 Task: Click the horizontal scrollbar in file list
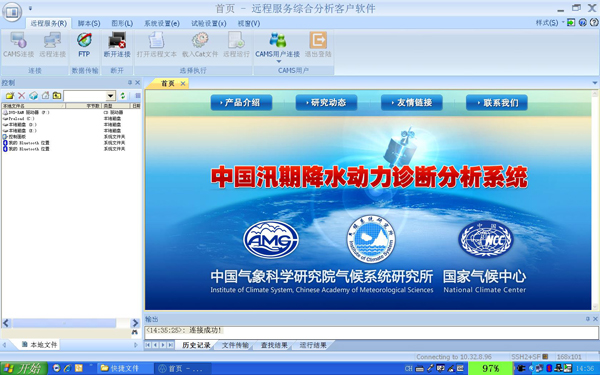(x=70, y=323)
